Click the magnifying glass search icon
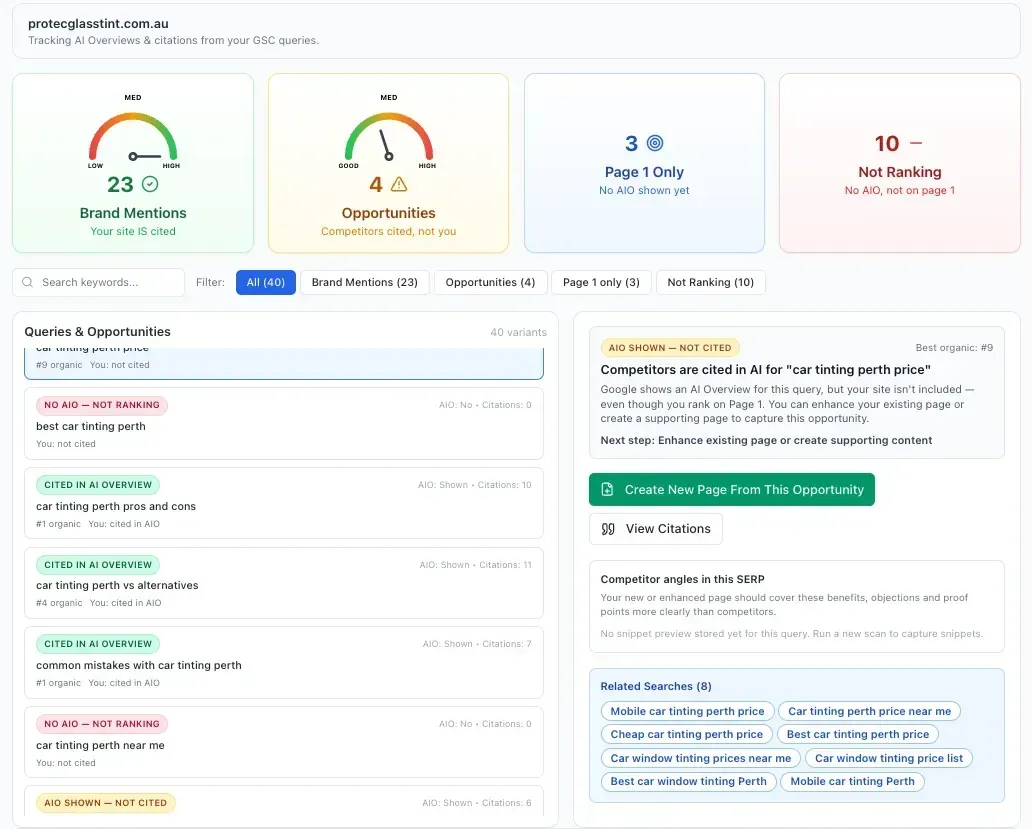Image resolution: width=1032 pixels, height=829 pixels. [28, 283]
